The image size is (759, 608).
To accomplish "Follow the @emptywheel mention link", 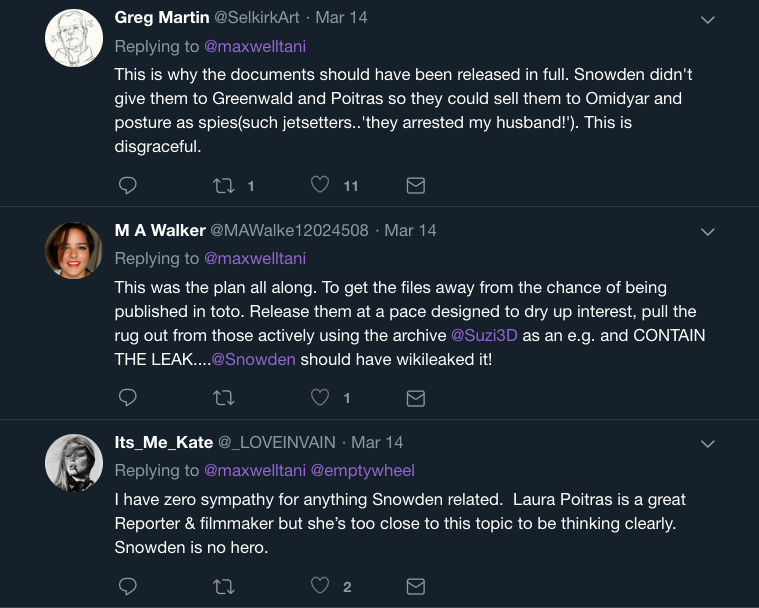I will [363, 470].
